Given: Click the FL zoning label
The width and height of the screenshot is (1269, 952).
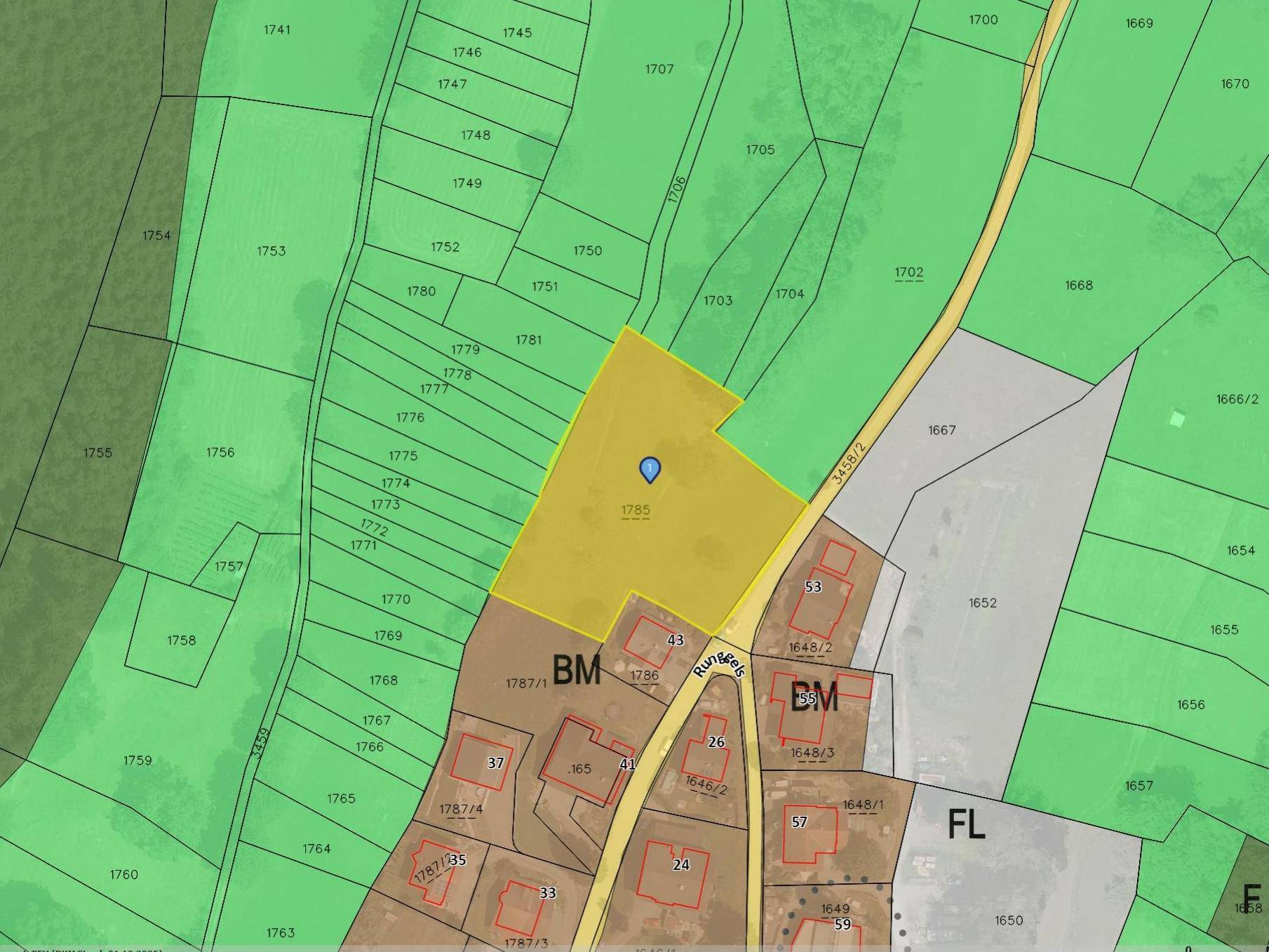Looking at the screenshot, I should tap(967, 824).
